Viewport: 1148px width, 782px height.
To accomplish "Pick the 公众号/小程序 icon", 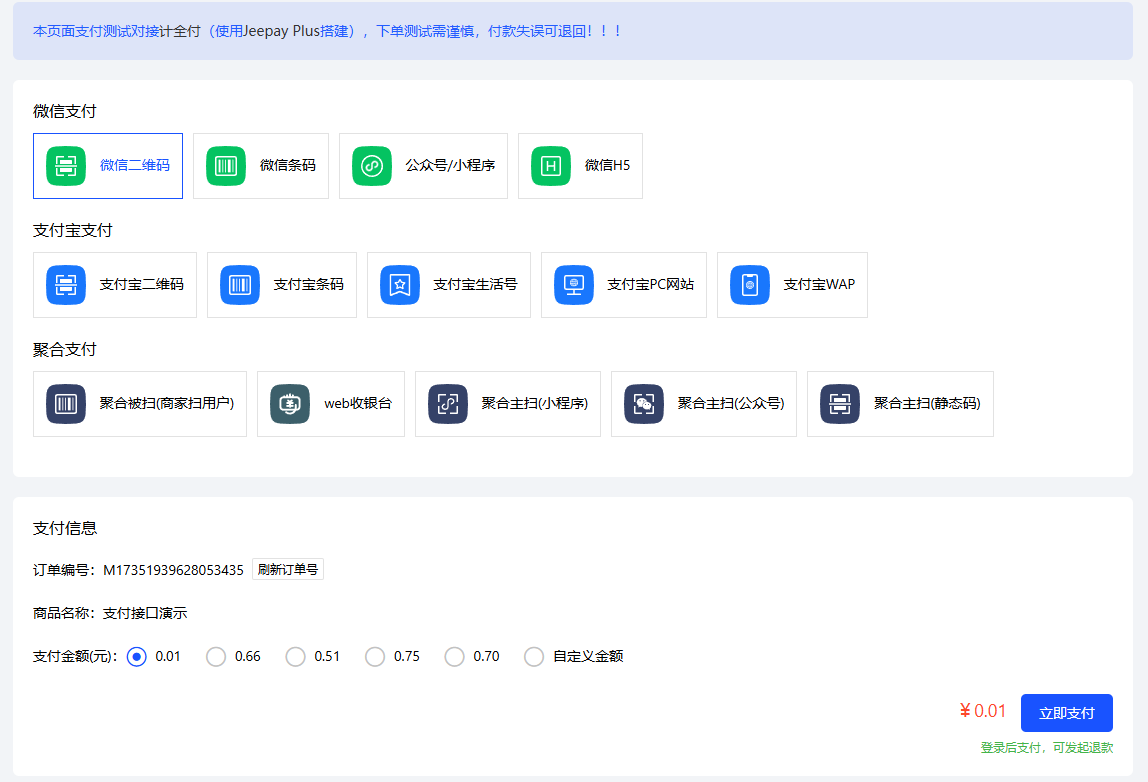I will (372, 166).
